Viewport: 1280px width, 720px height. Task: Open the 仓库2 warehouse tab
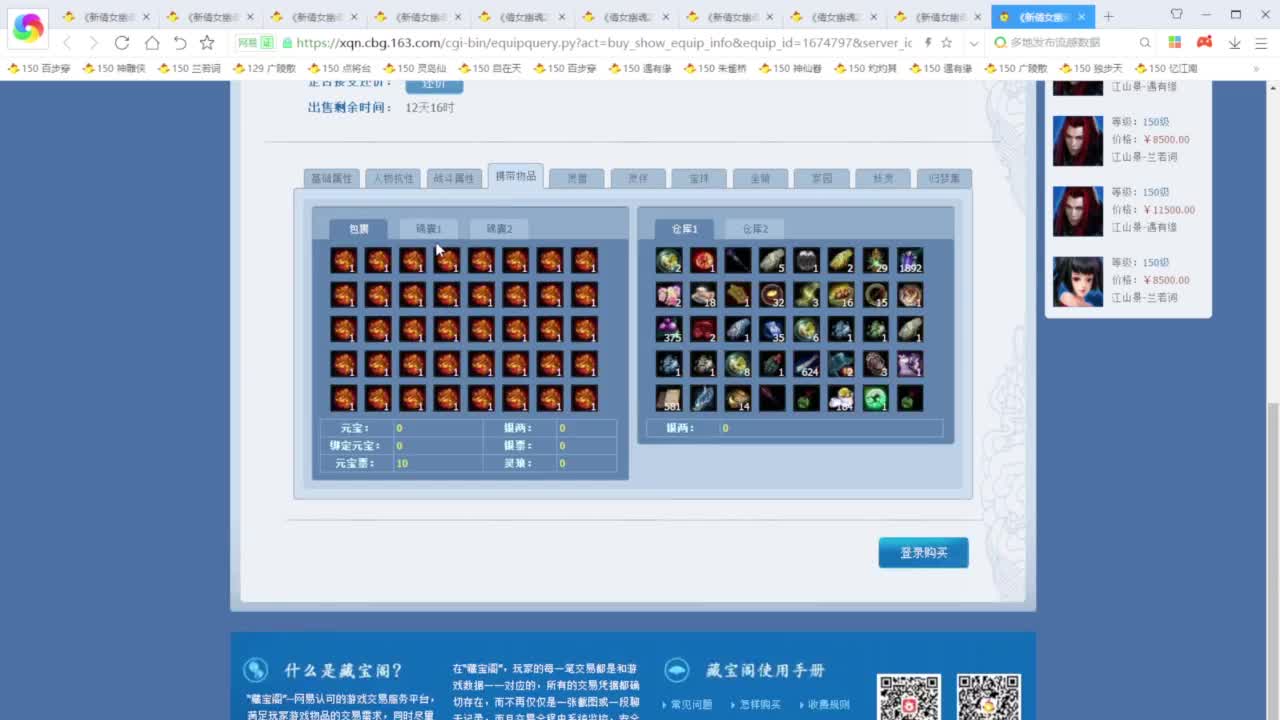(754, 229)
